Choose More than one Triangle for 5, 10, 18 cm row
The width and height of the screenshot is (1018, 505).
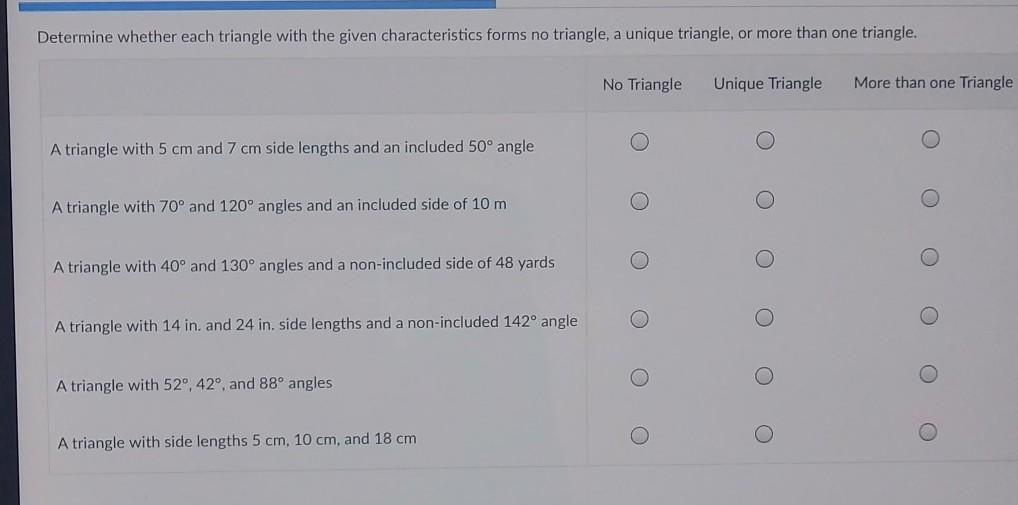930,434
